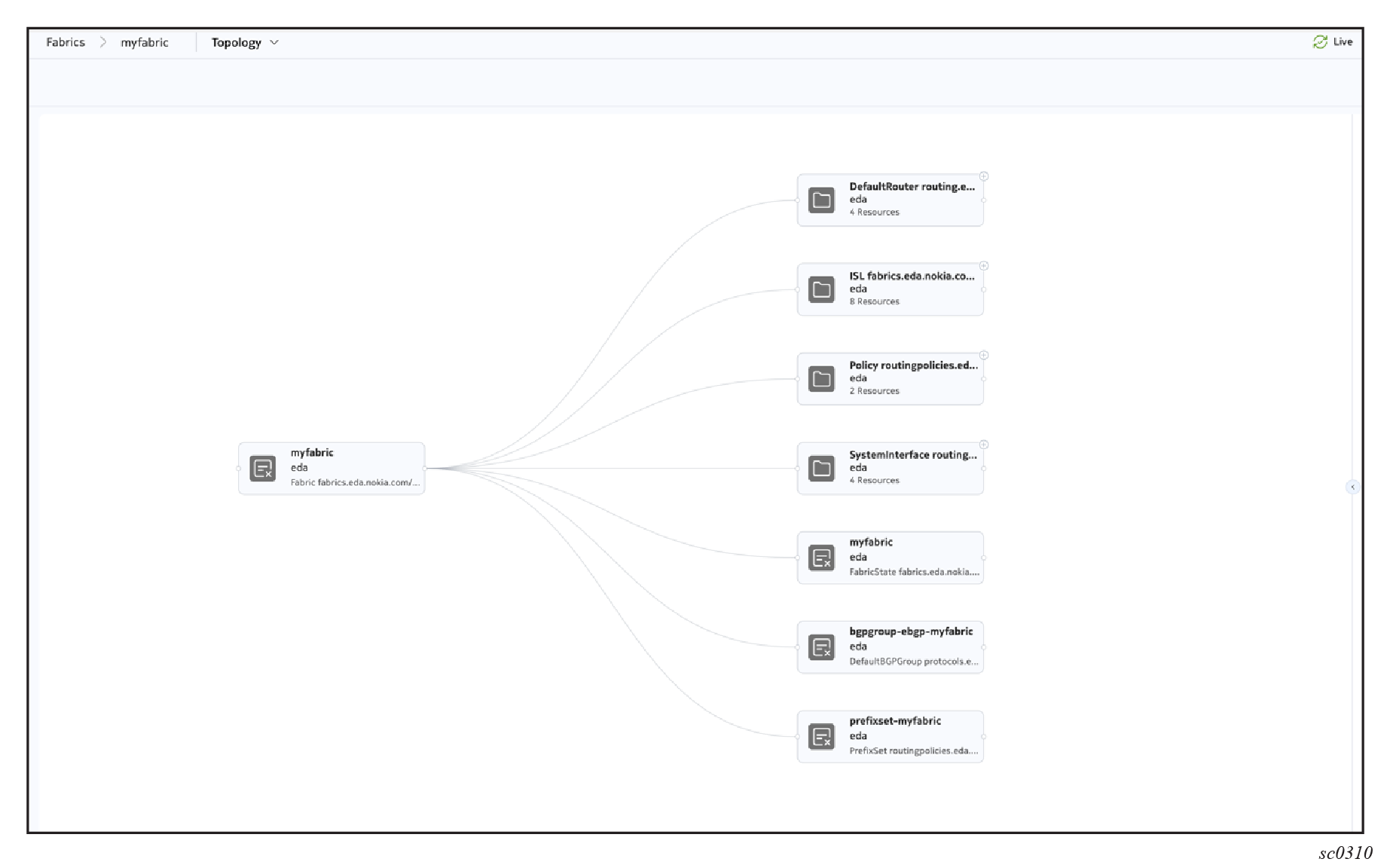The width and height of the screenshot is (1387, 868).
Task: Expand the Policy group with plus
Action: [984, 355]
